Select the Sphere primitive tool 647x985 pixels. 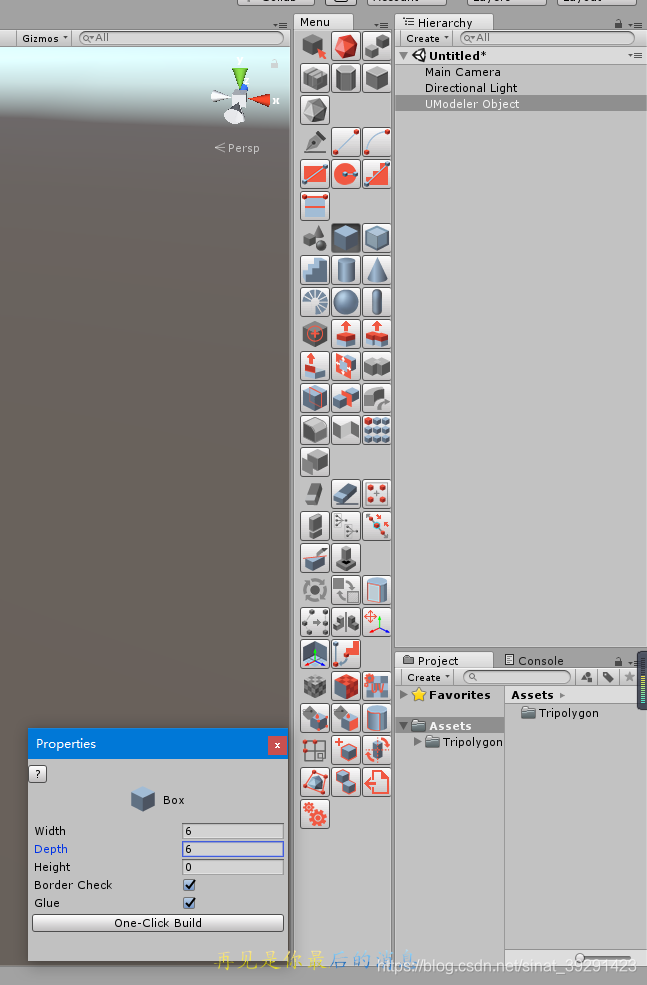coord(346,302)
